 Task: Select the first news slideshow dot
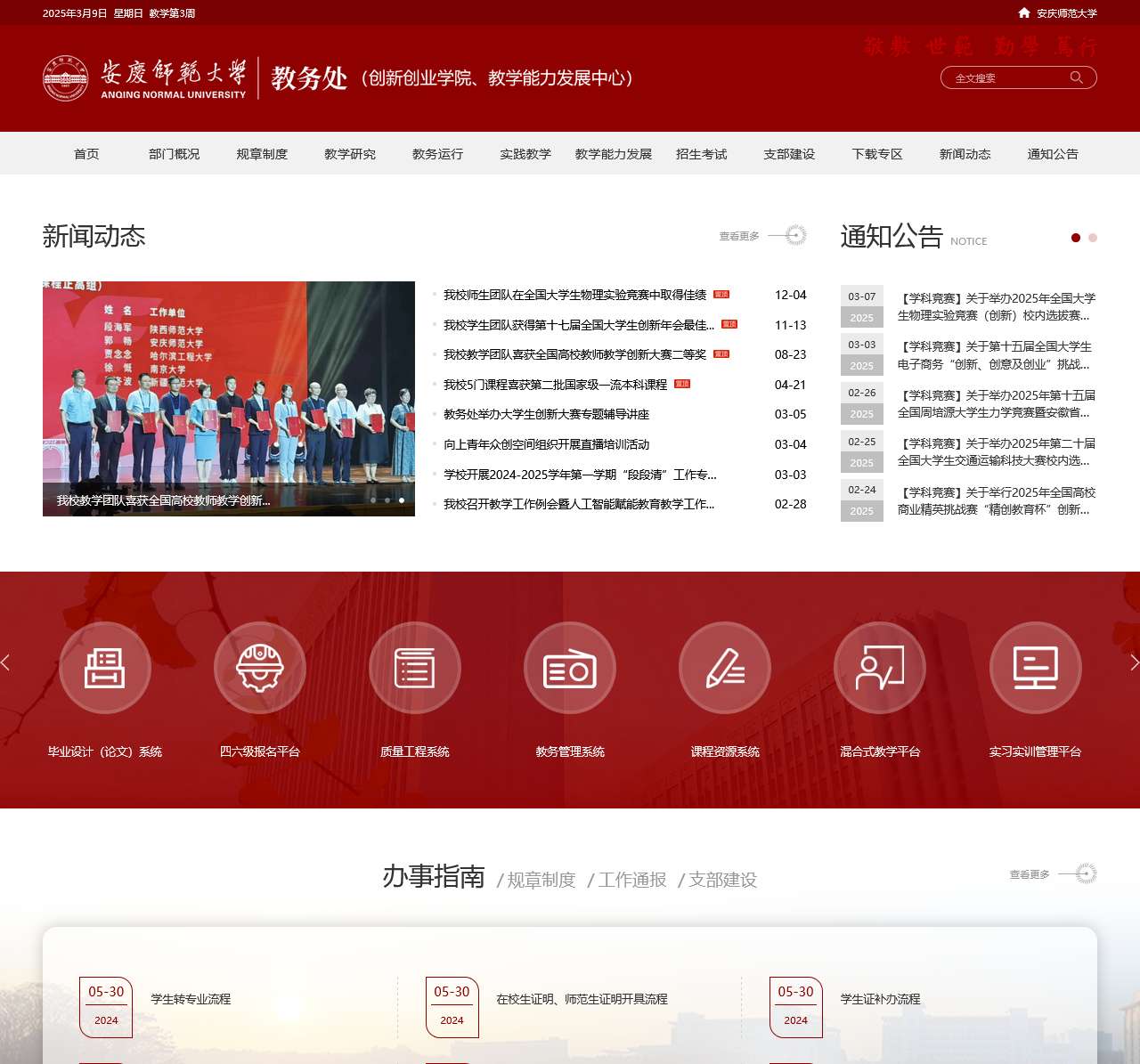(373, 500)
